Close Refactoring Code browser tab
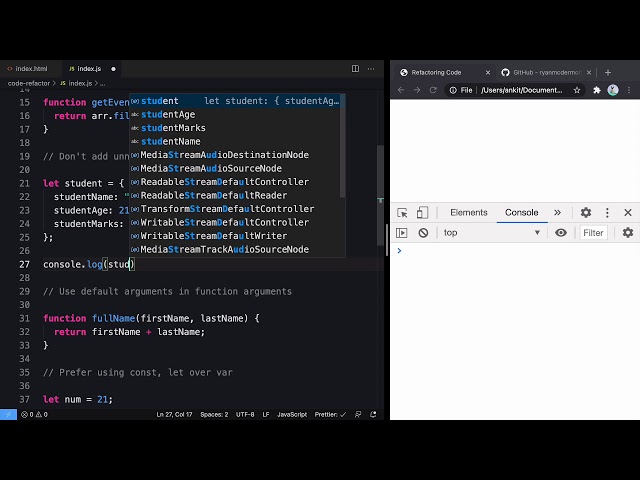This screenshot has height=480, width=640. [x=488, y=72]
